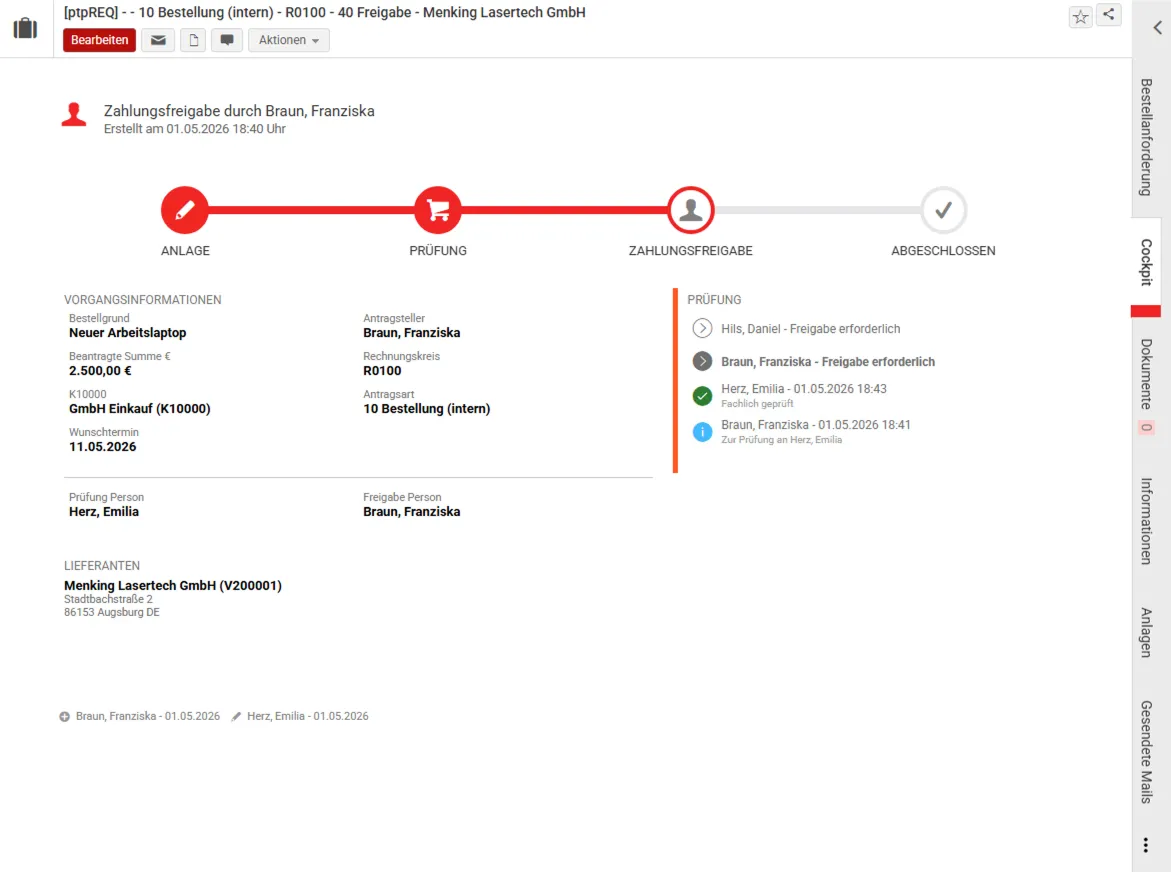Click the amount 2.500,00 €
1171x872 pixels.
100,371
